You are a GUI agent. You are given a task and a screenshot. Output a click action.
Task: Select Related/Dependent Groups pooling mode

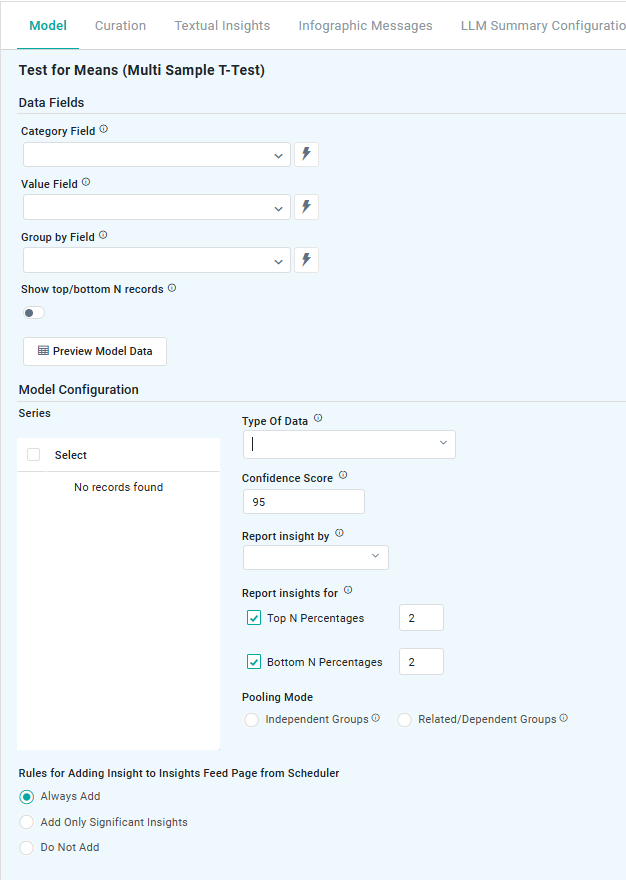click(405, 720)
